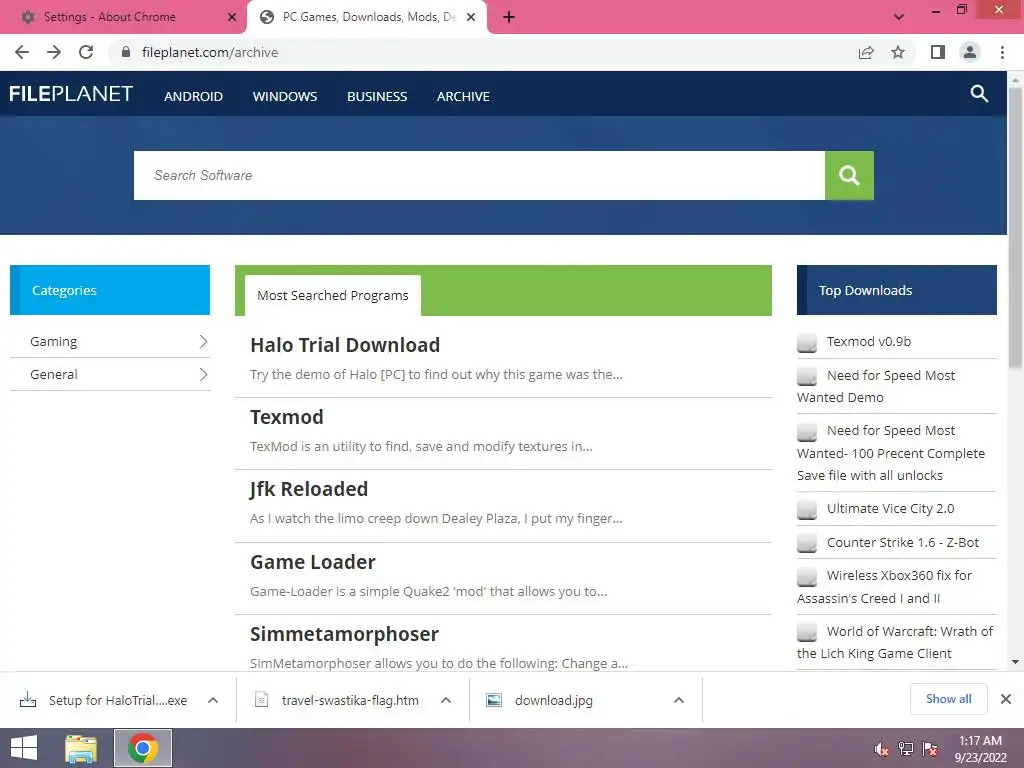
Task: Click Need for Speed Most Wanted Demo link
Action: coord(876,386)
